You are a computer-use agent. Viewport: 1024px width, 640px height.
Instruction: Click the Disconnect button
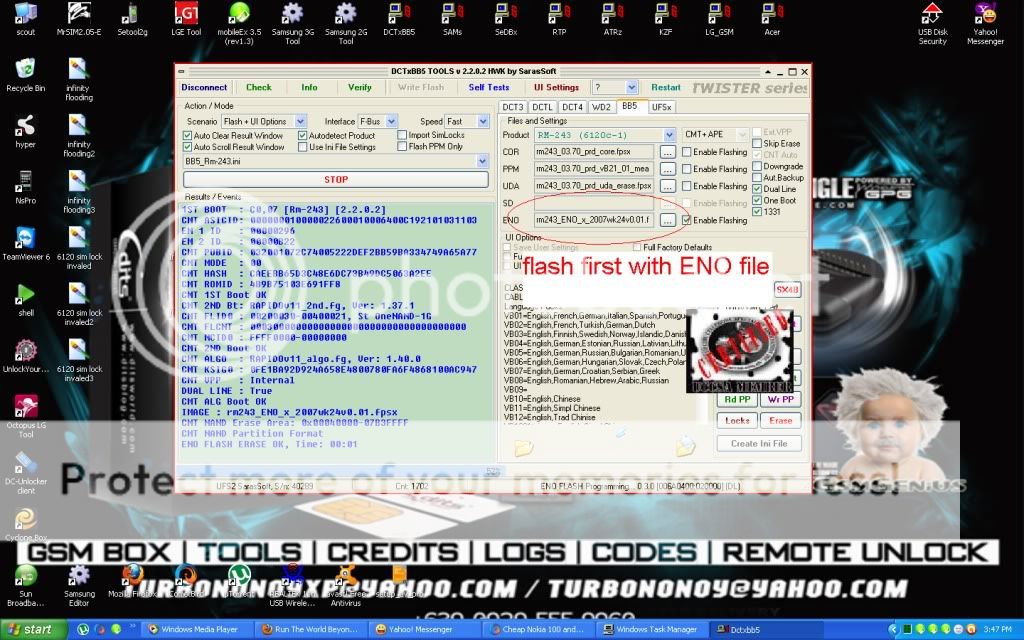pyautogui.click(x=204, y=87)
